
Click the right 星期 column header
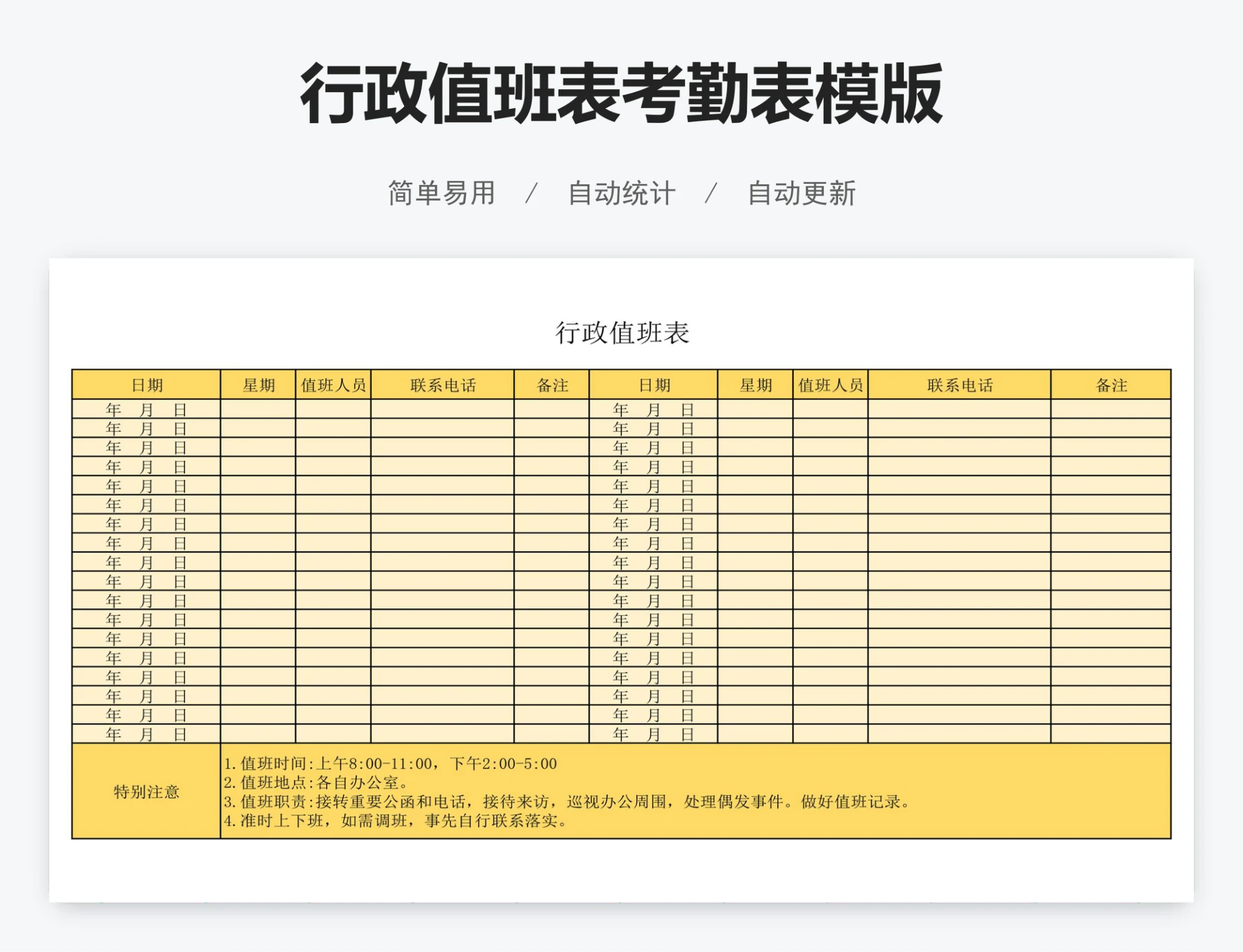point(755,384)
